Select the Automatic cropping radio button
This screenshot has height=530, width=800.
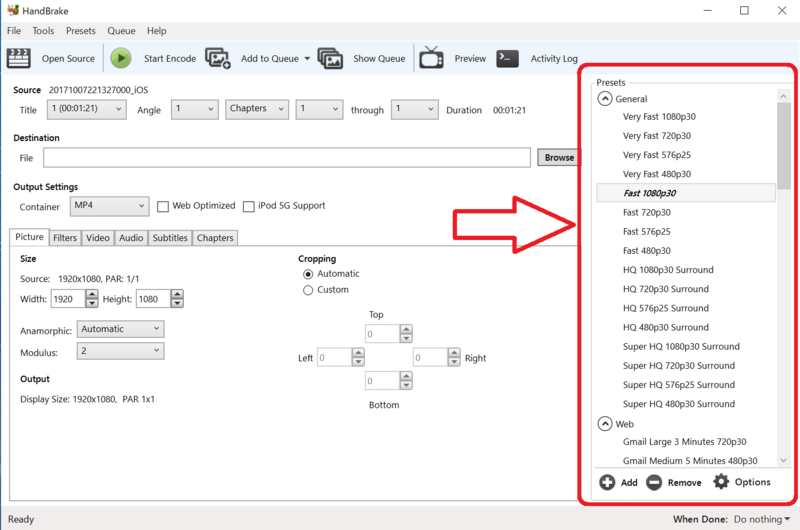[308, 274]
